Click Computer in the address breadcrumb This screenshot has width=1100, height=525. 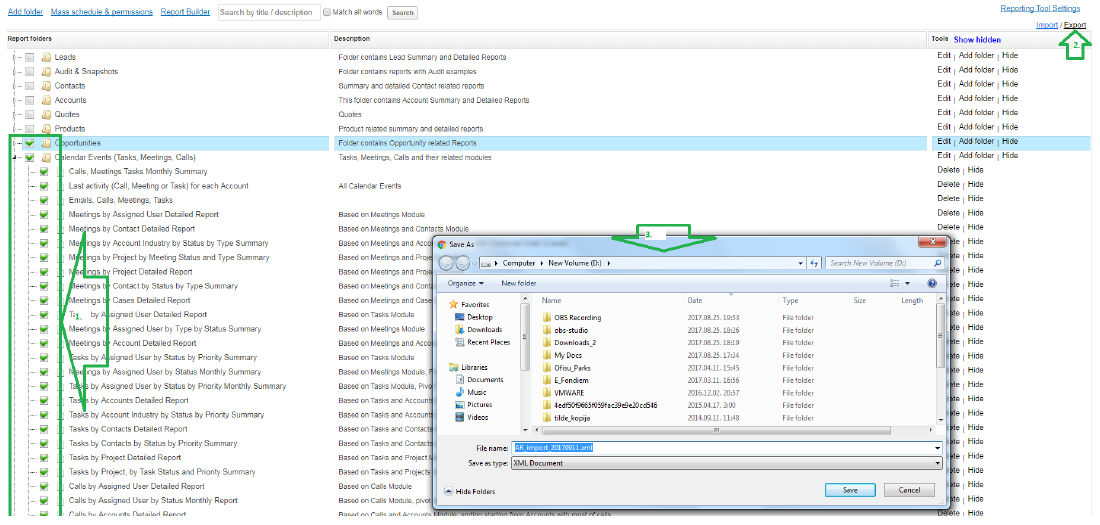[518, 263]
